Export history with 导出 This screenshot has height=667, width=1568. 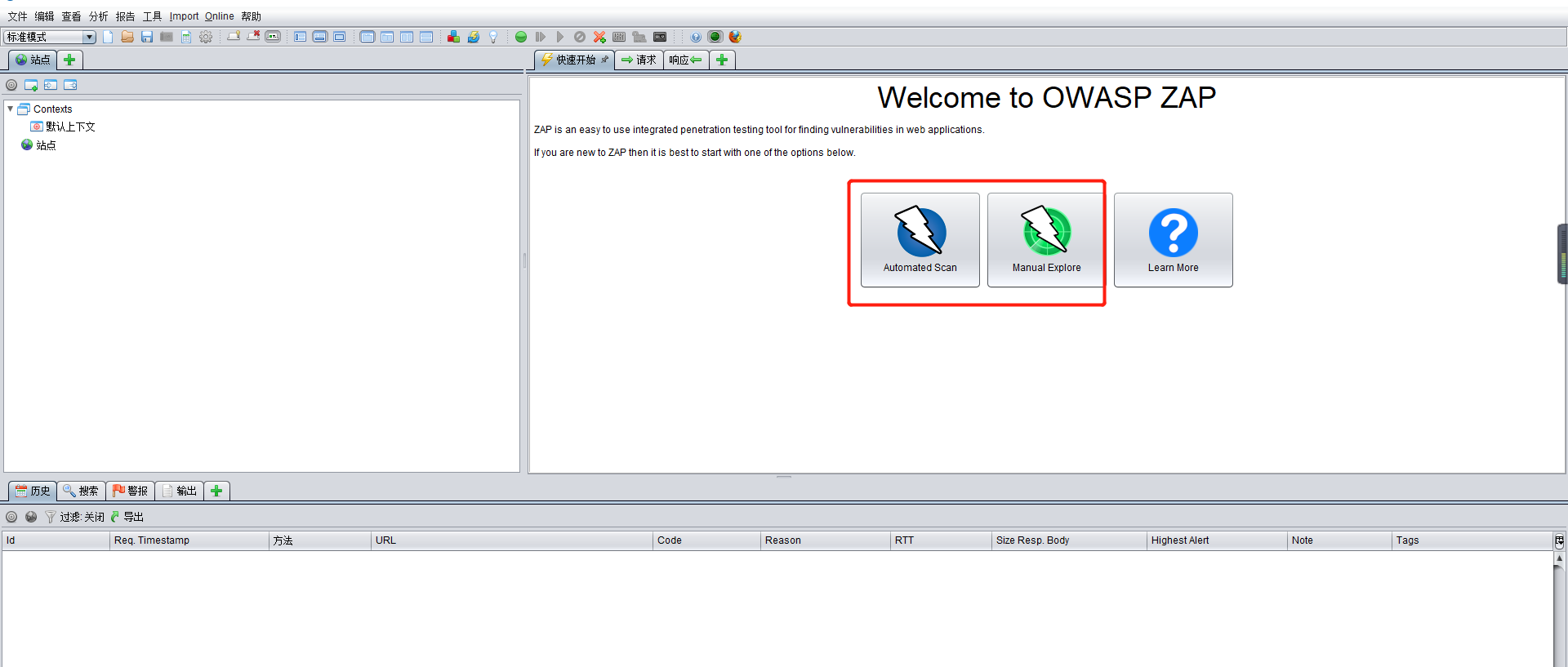click(127, 517)
